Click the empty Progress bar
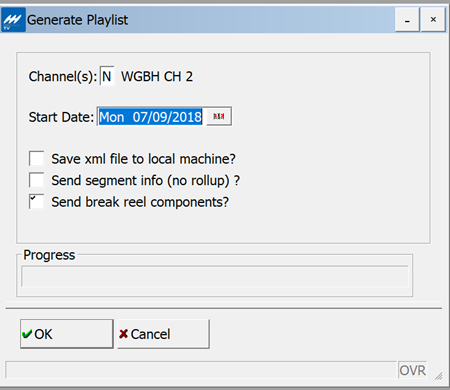 click(x=215, y=276)
